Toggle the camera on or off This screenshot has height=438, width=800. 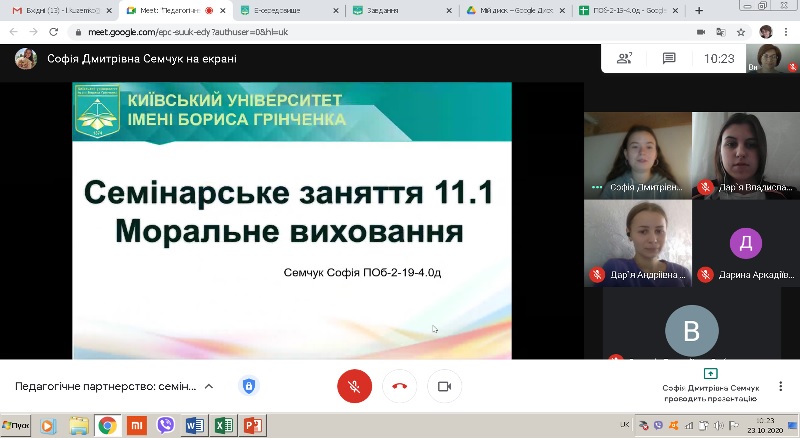444,386
